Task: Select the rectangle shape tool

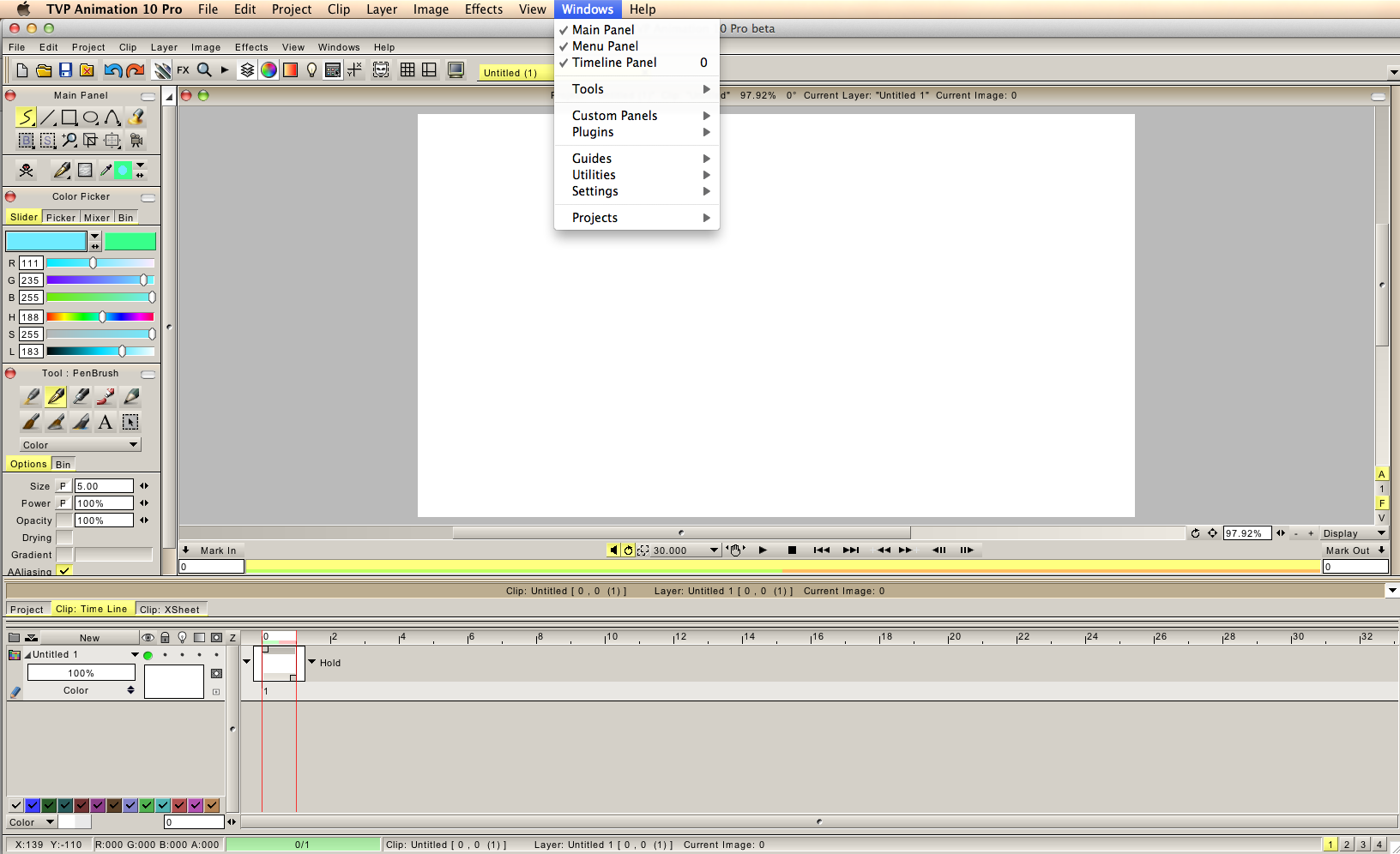Action: [69, 117]
